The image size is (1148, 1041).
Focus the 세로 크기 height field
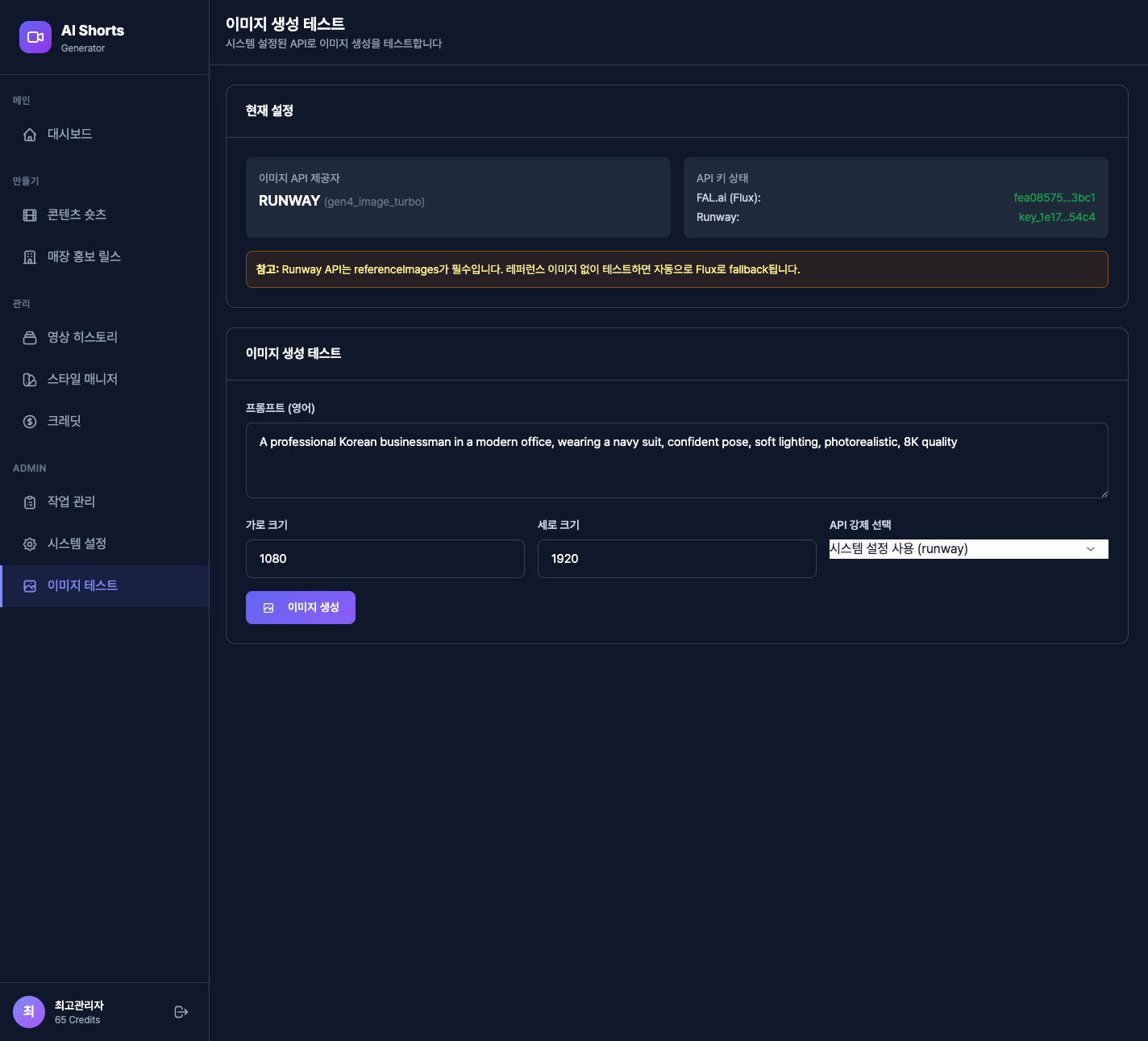676,559
